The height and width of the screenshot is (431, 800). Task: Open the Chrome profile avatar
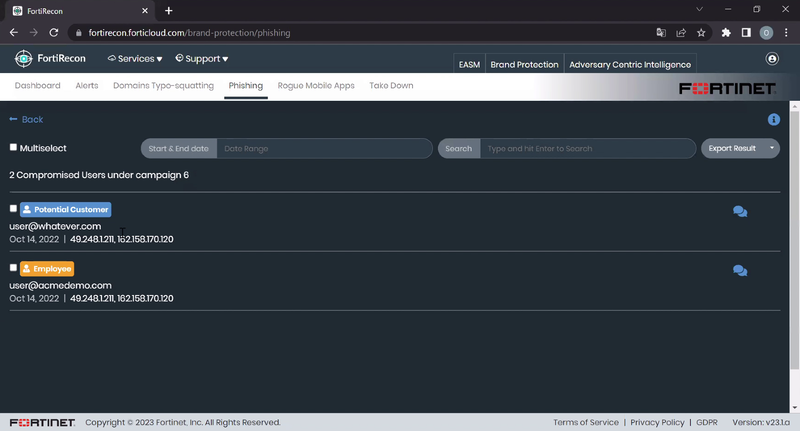coord(766,33)
